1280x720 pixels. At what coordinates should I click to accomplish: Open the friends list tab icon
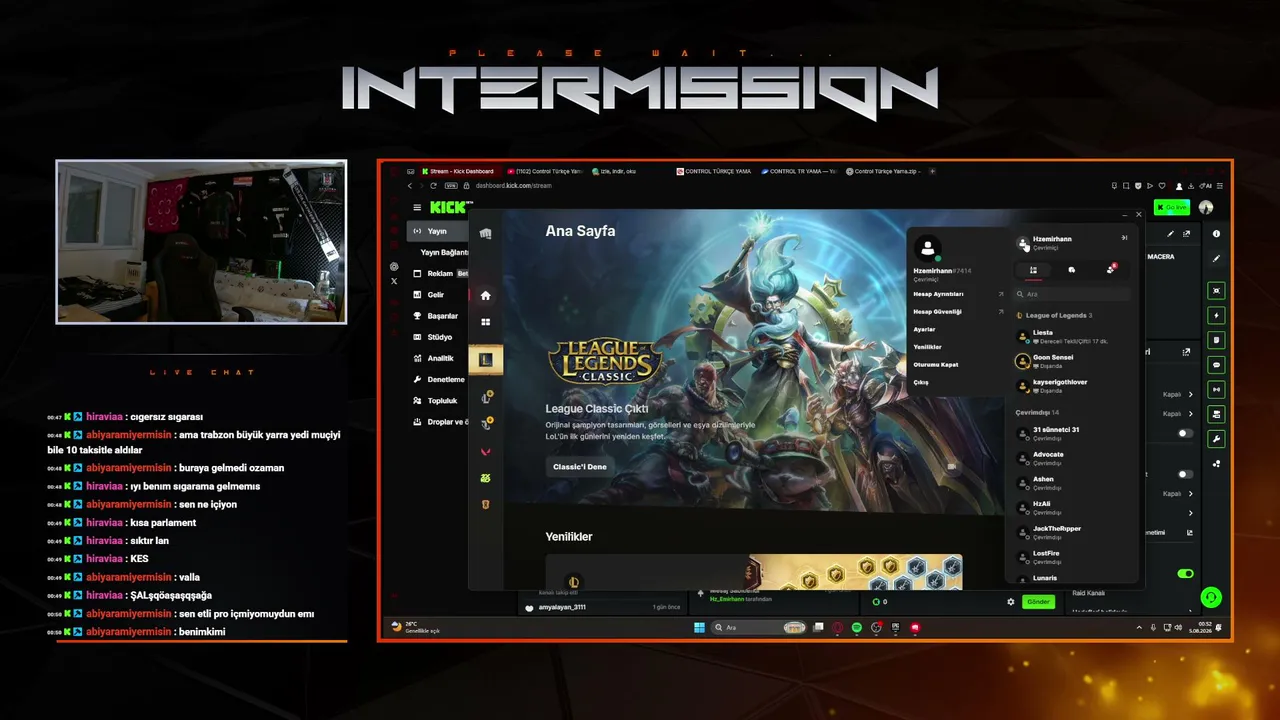pyautogui.click(x=1033, y=269)
